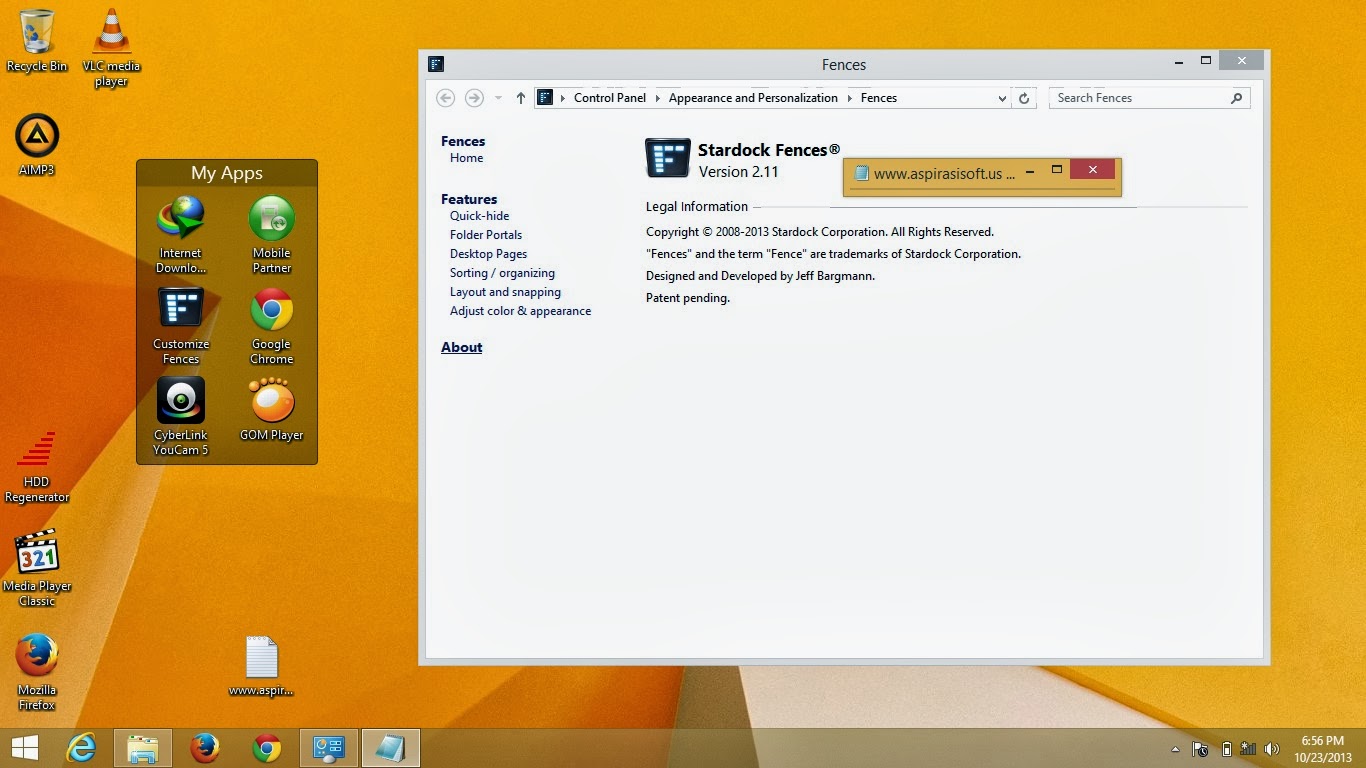Image resolution: width=1366 pixels, height=768 pixels.
Task: Open the Windows Start button
Action: 24,748
